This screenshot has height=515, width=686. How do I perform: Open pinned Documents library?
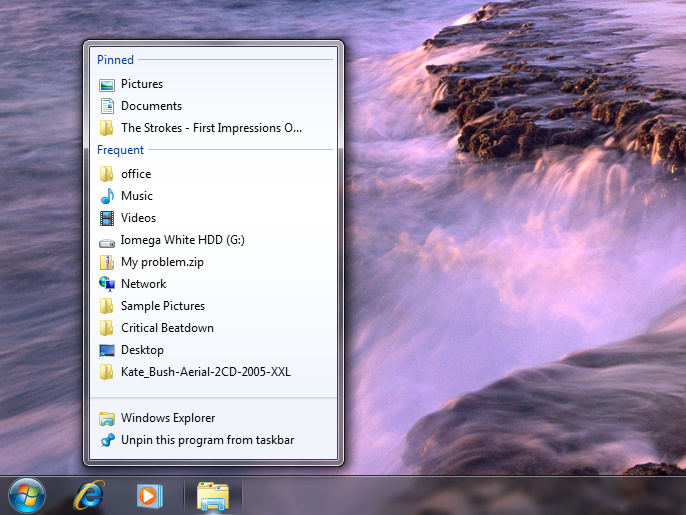[151, 106]
